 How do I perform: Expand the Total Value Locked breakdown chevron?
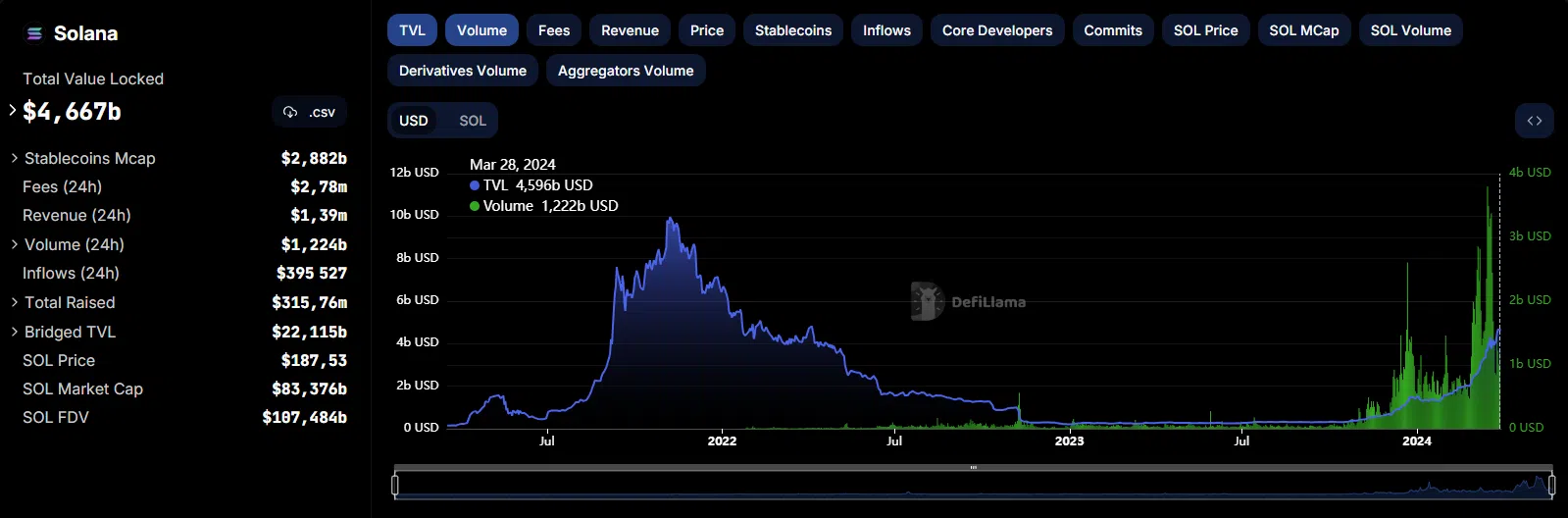point(13,110)
